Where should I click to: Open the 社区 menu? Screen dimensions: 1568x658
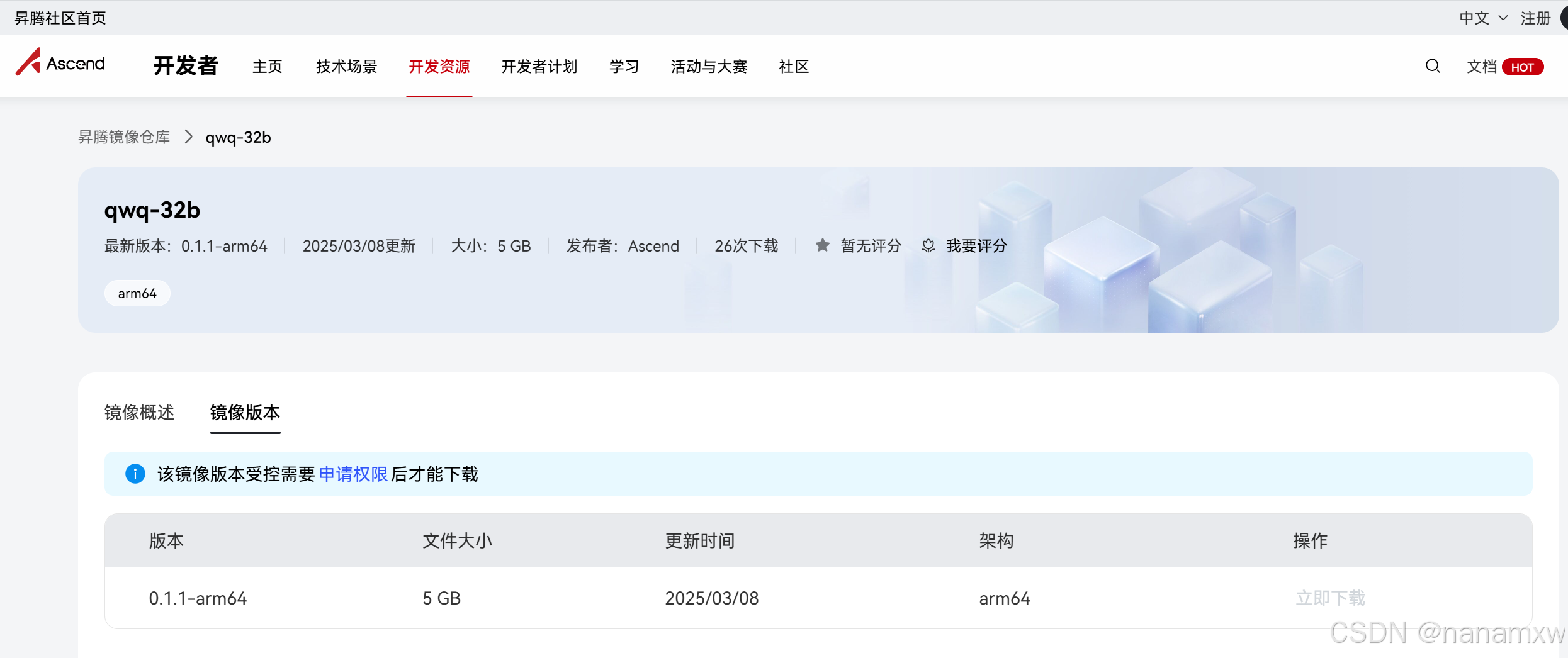point(794,66)
